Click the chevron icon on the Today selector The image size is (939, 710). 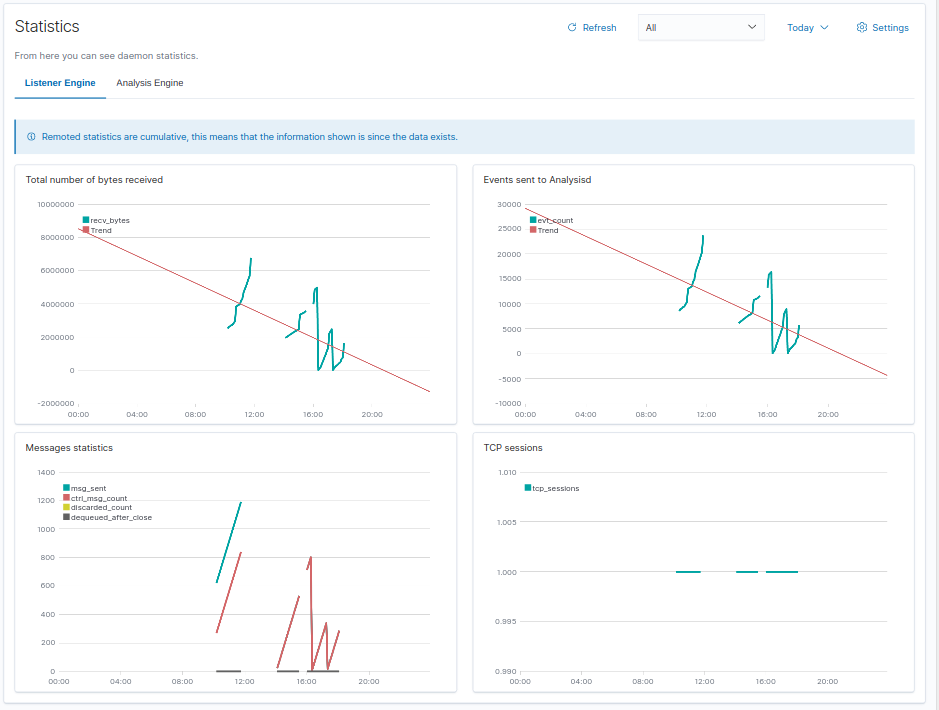[x=823, y=27]
